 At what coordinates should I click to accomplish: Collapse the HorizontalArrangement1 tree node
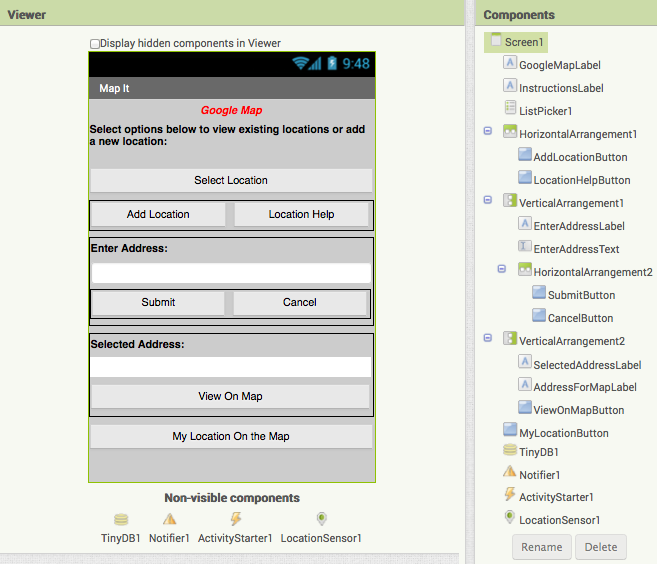488,131
